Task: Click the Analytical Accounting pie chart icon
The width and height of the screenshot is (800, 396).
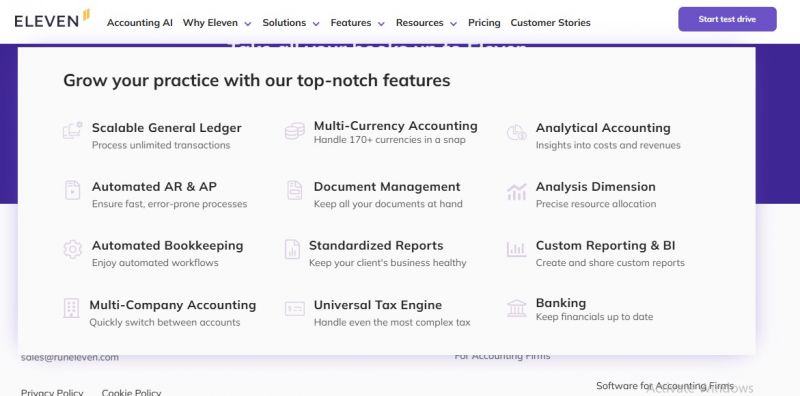Action: pyautogui.click(x=516, y=132)
